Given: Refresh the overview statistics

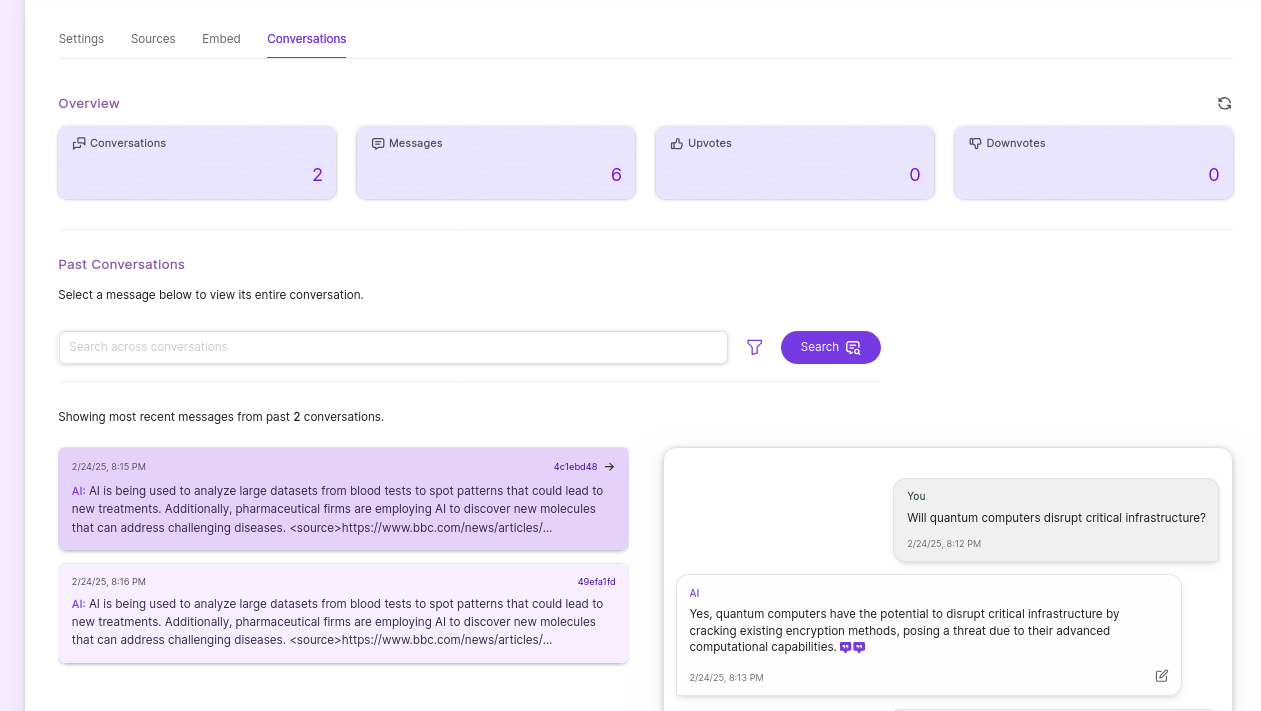Looking at the screenshot, I should (1224, 103).
